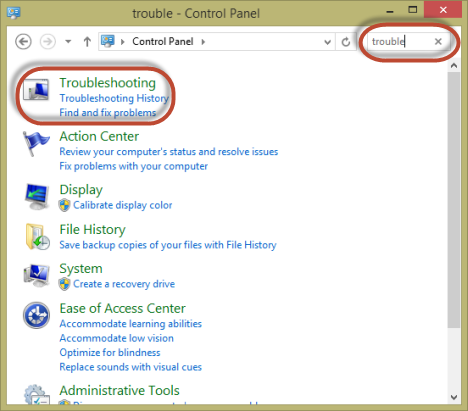468x411 pixels.
Task: Expand the address bar history dropdown
Action: (328, 42)
